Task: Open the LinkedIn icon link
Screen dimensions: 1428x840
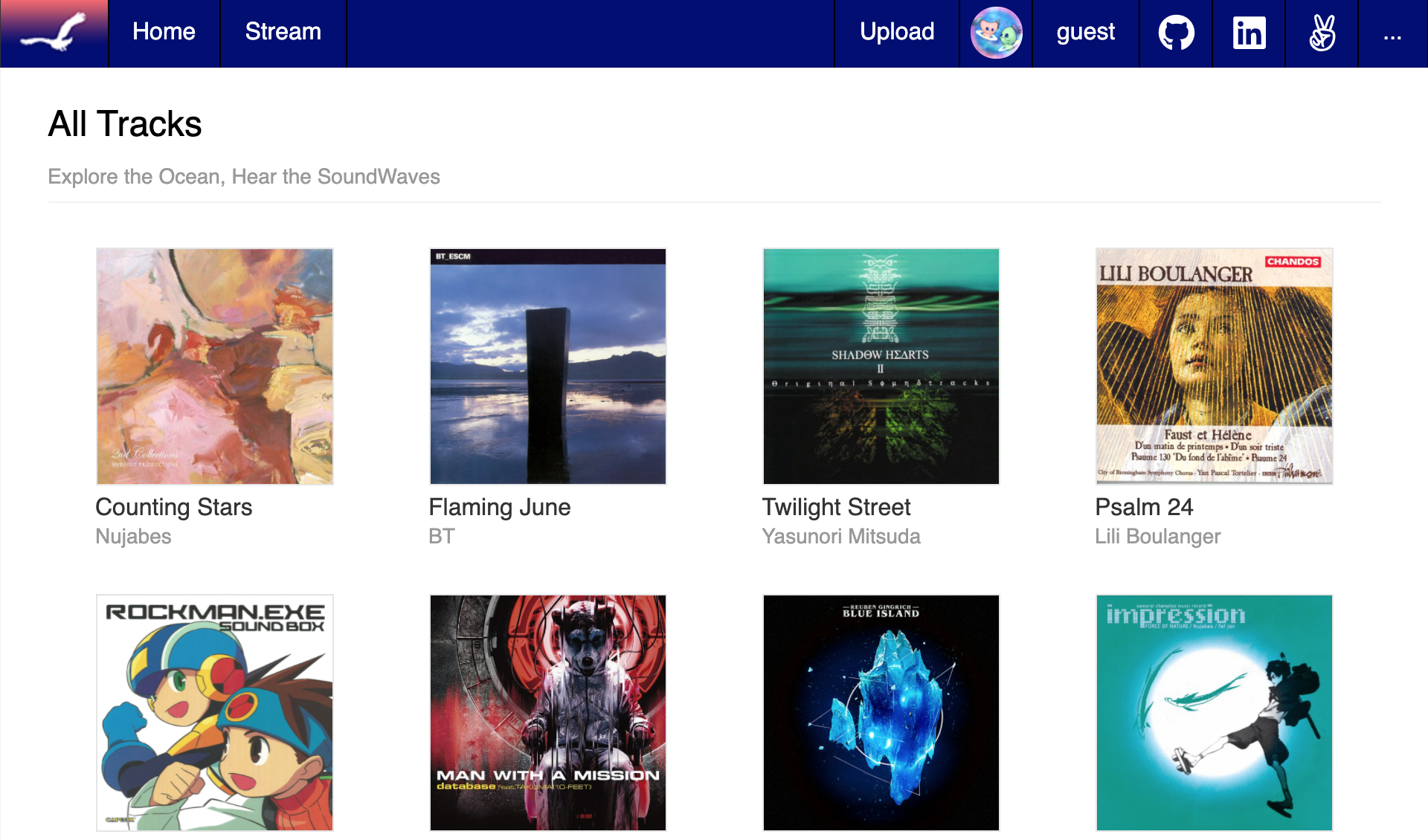Action: pyautogui.click(x=1249, y=33)
